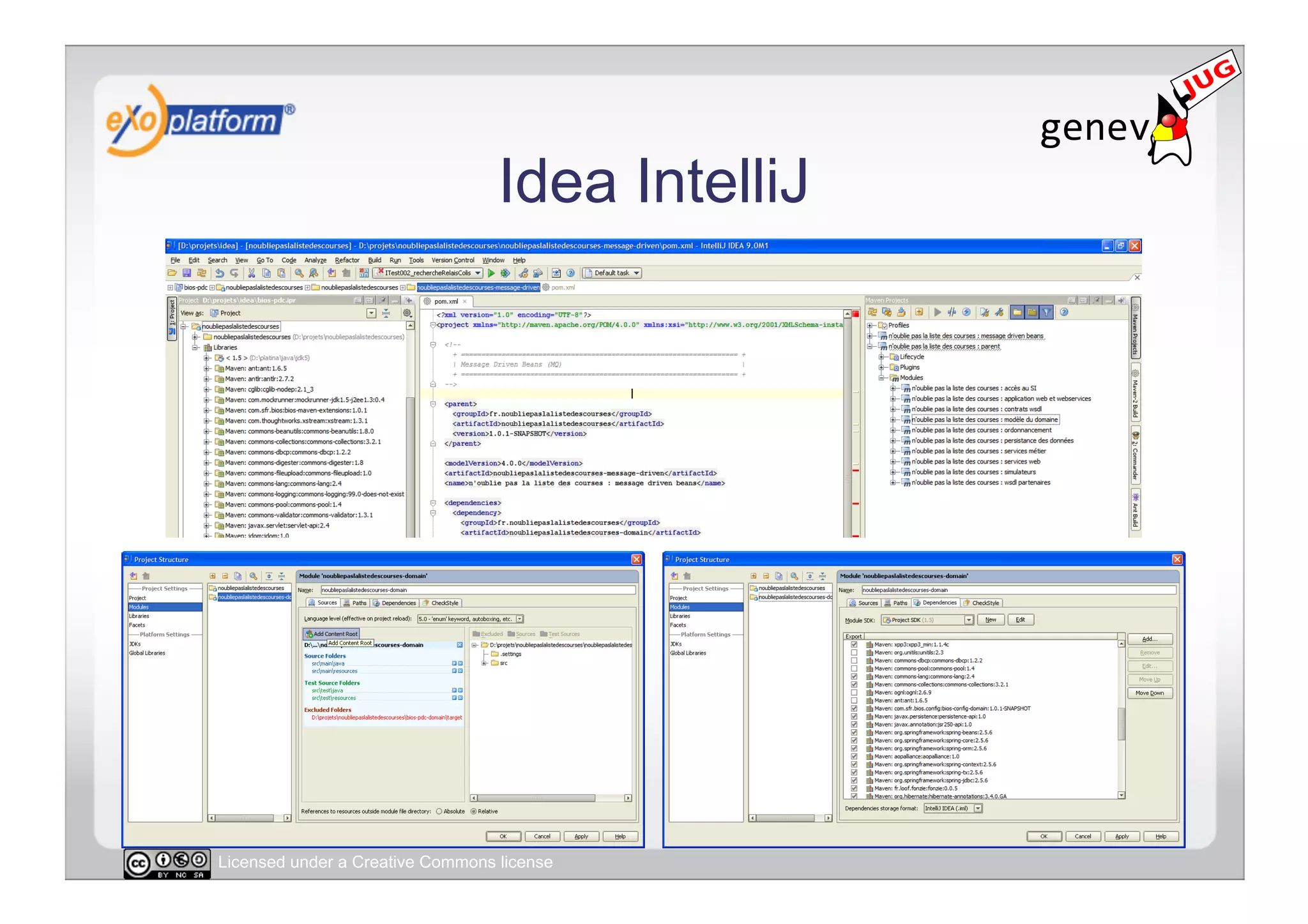Open the Refactor menu
Viewport: 1308px width, 924px height.
(x=347, y=261)
